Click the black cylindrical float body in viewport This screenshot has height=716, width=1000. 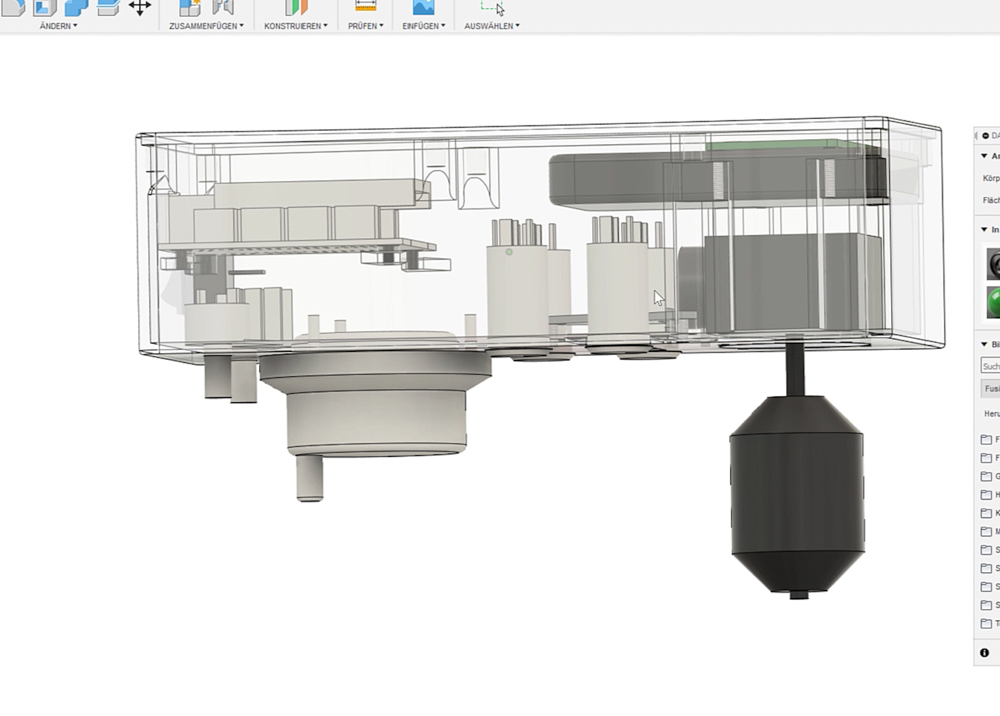(x=797, y=494)
